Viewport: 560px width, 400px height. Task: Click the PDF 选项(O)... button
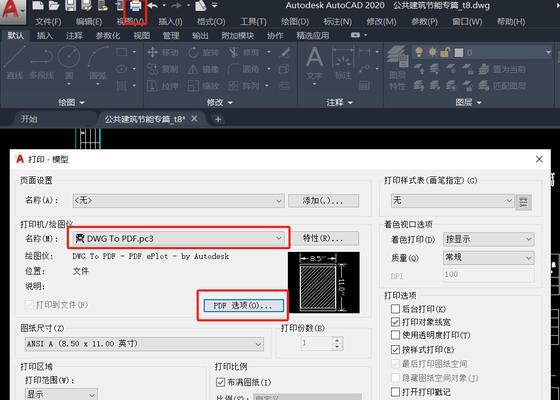click(x=244, y=305)
